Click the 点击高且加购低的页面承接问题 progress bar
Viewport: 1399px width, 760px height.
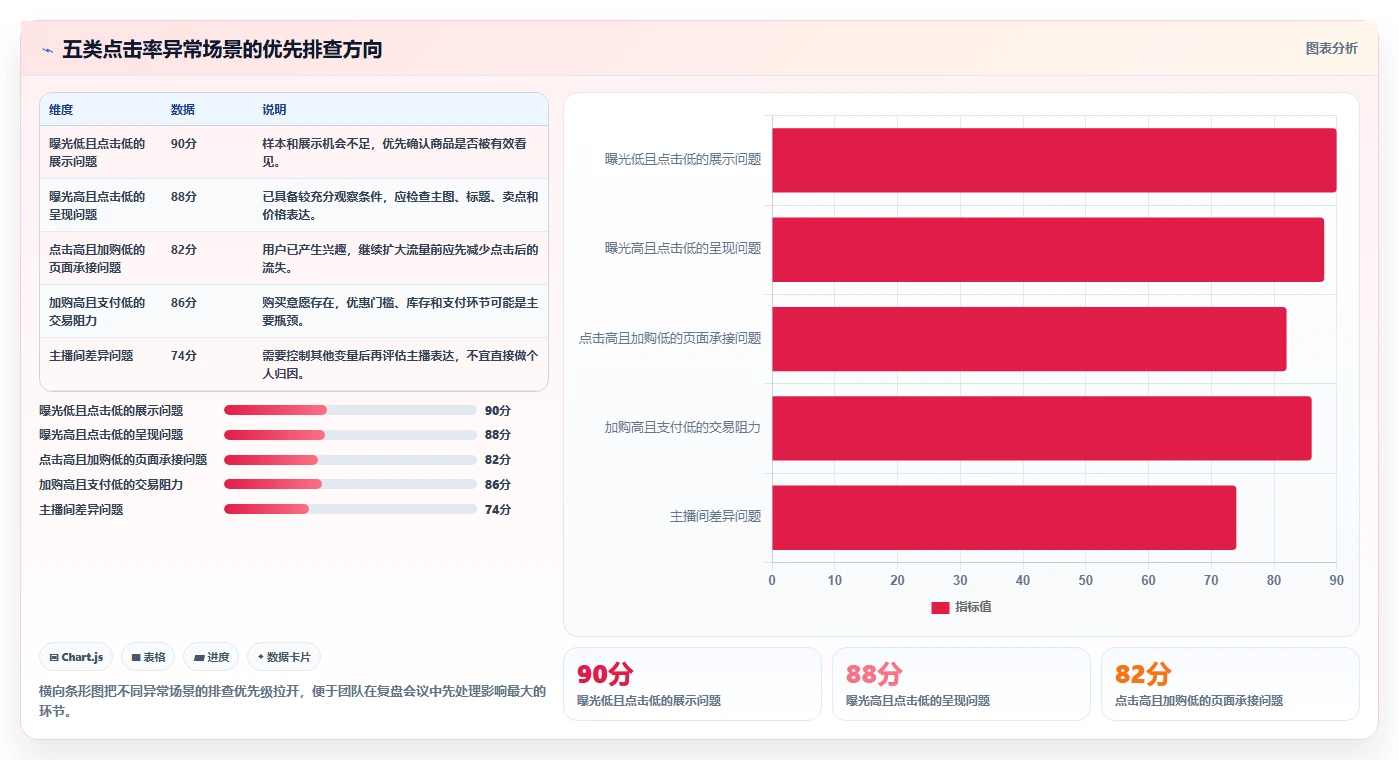tap(350, 460)
